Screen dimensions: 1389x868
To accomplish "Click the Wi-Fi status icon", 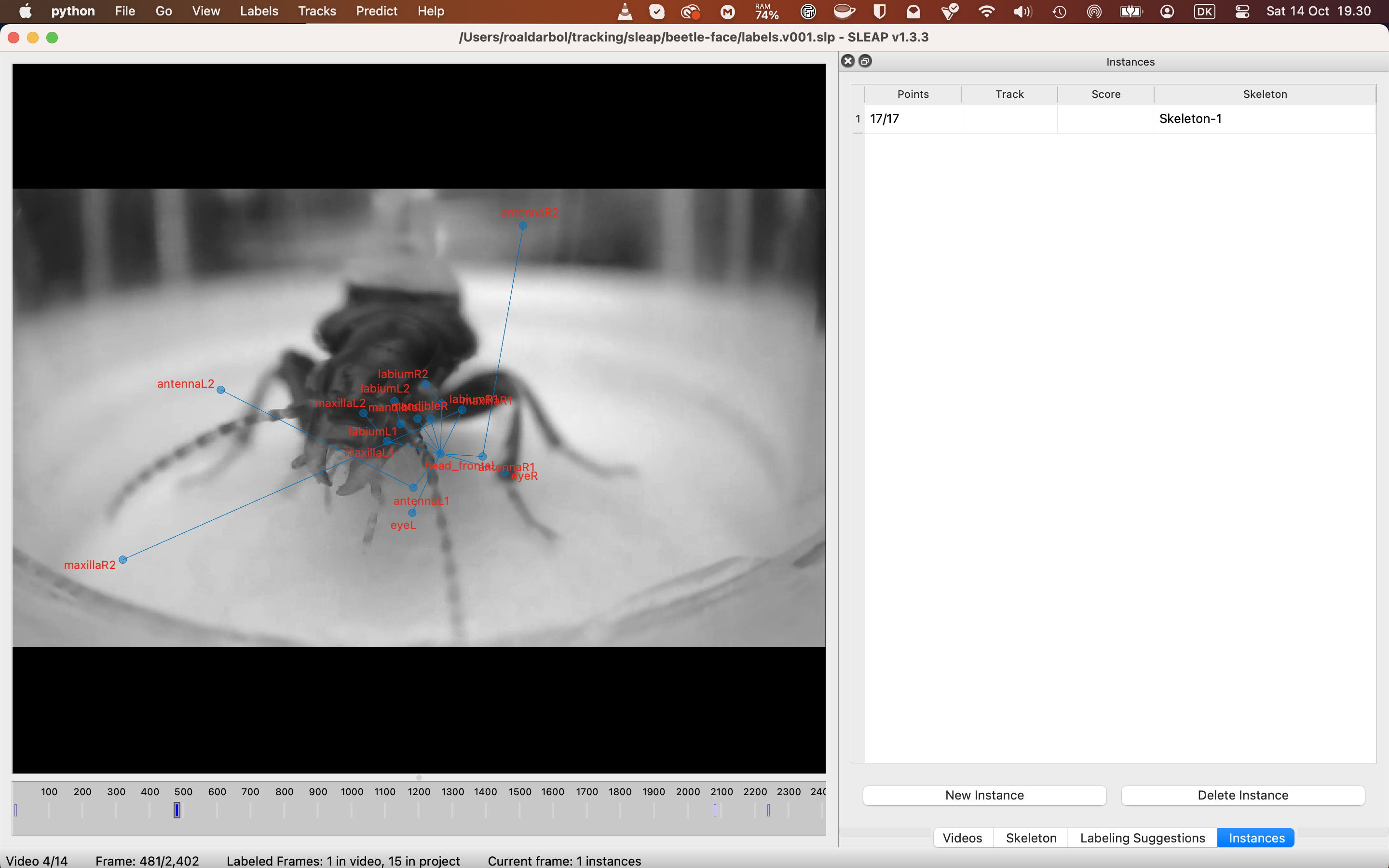I will 987,12.
